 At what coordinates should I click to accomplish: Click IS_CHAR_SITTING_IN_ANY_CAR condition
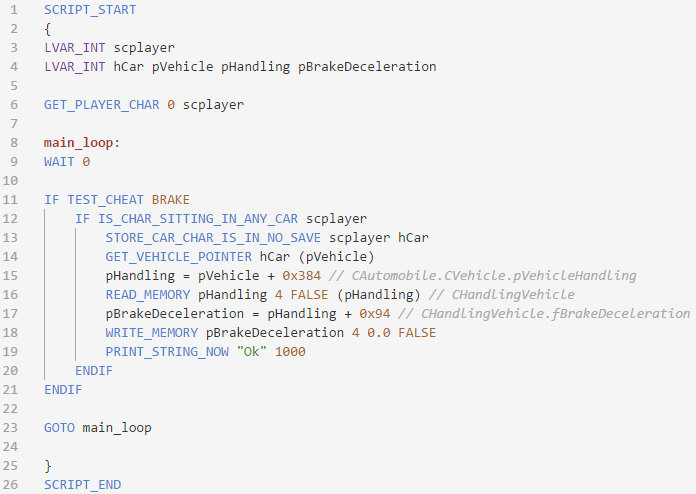point(198,219)
